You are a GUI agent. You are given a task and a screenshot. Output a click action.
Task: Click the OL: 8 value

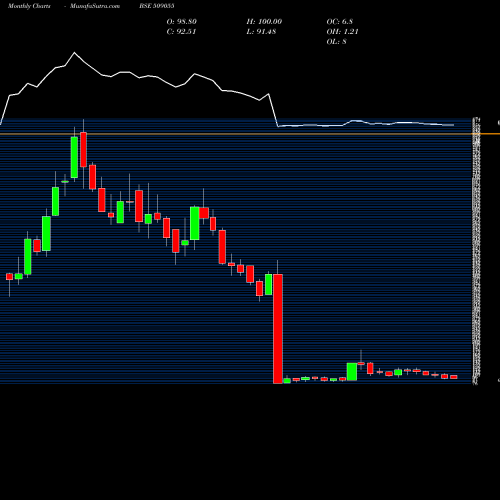pyautogui.click(x=337, y=42)
